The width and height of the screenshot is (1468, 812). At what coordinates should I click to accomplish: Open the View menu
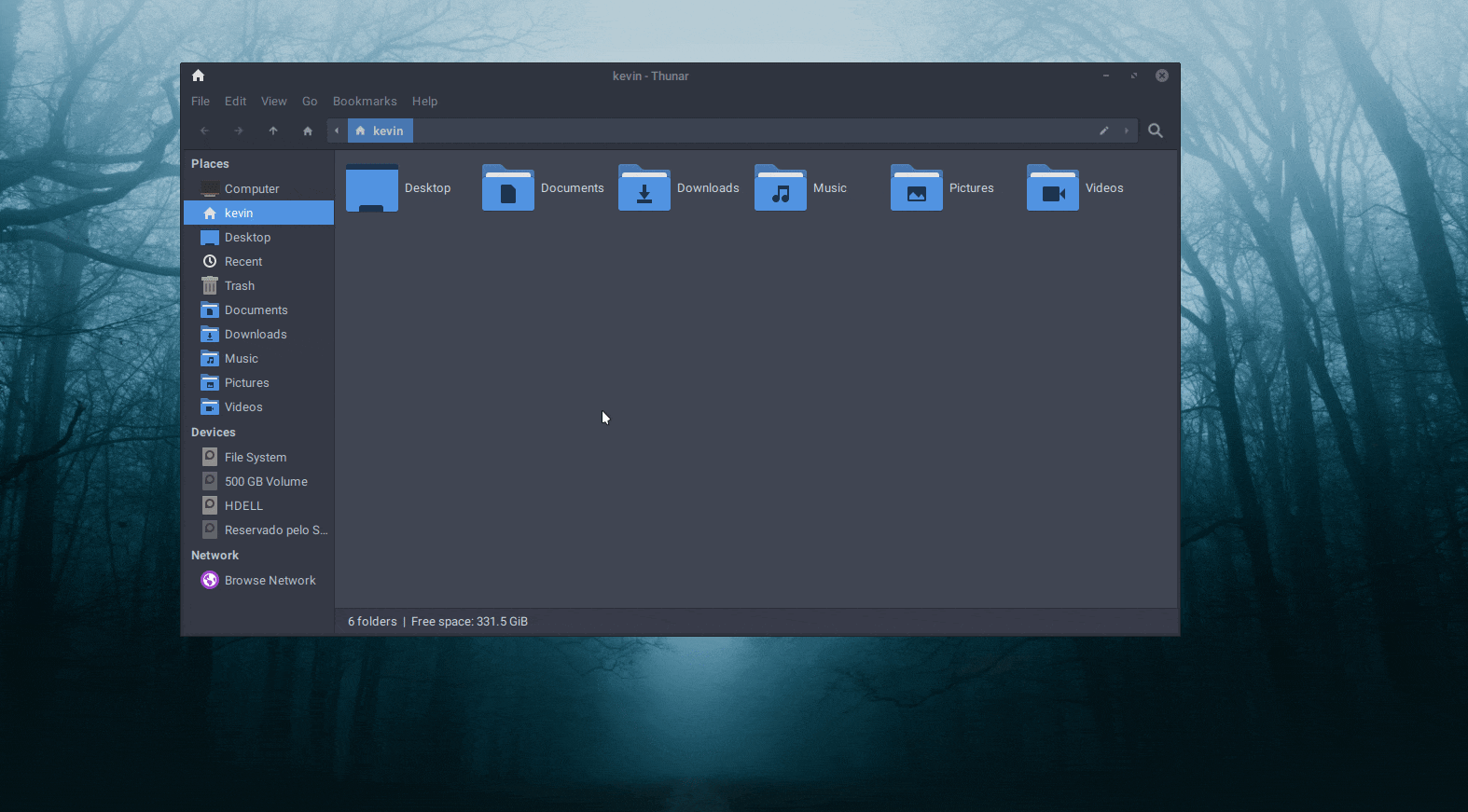click(273, 102)
